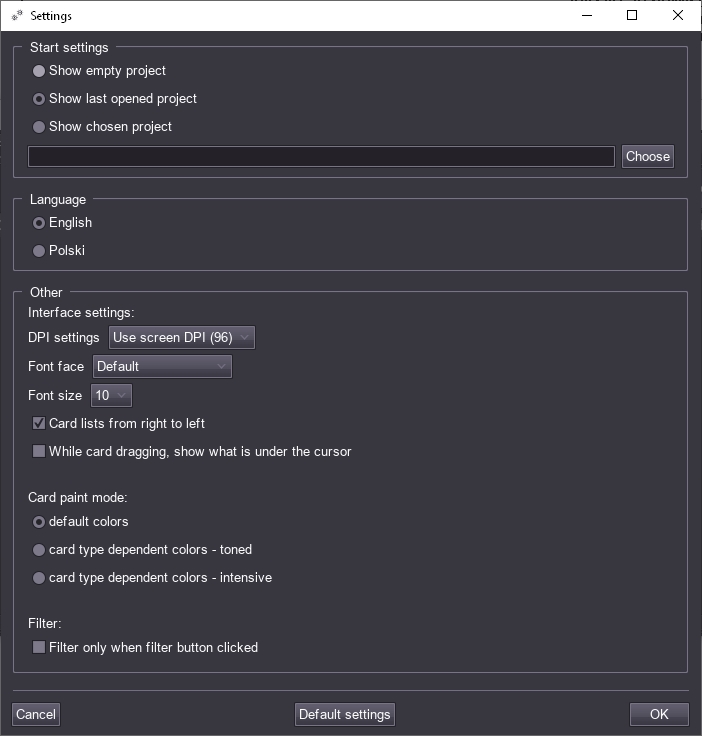Switch language to English
The width and height of the screenshot is (702, 736).
(39, 223)
